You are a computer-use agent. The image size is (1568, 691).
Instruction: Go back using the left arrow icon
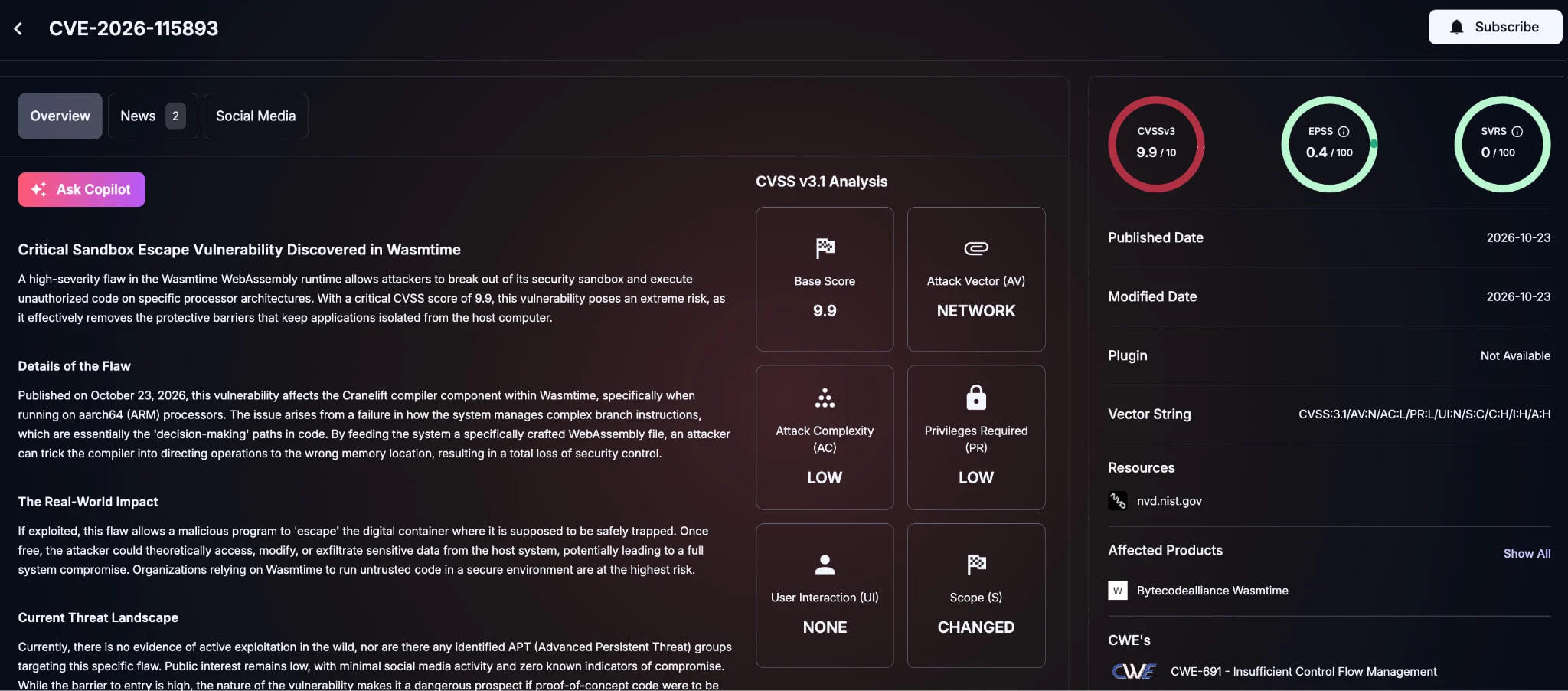coord(18,28)
